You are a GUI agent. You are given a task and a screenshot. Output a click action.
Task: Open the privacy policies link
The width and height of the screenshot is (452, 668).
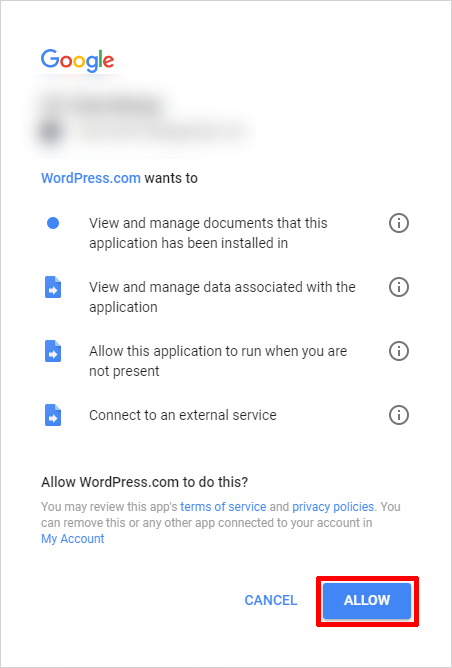333,507
